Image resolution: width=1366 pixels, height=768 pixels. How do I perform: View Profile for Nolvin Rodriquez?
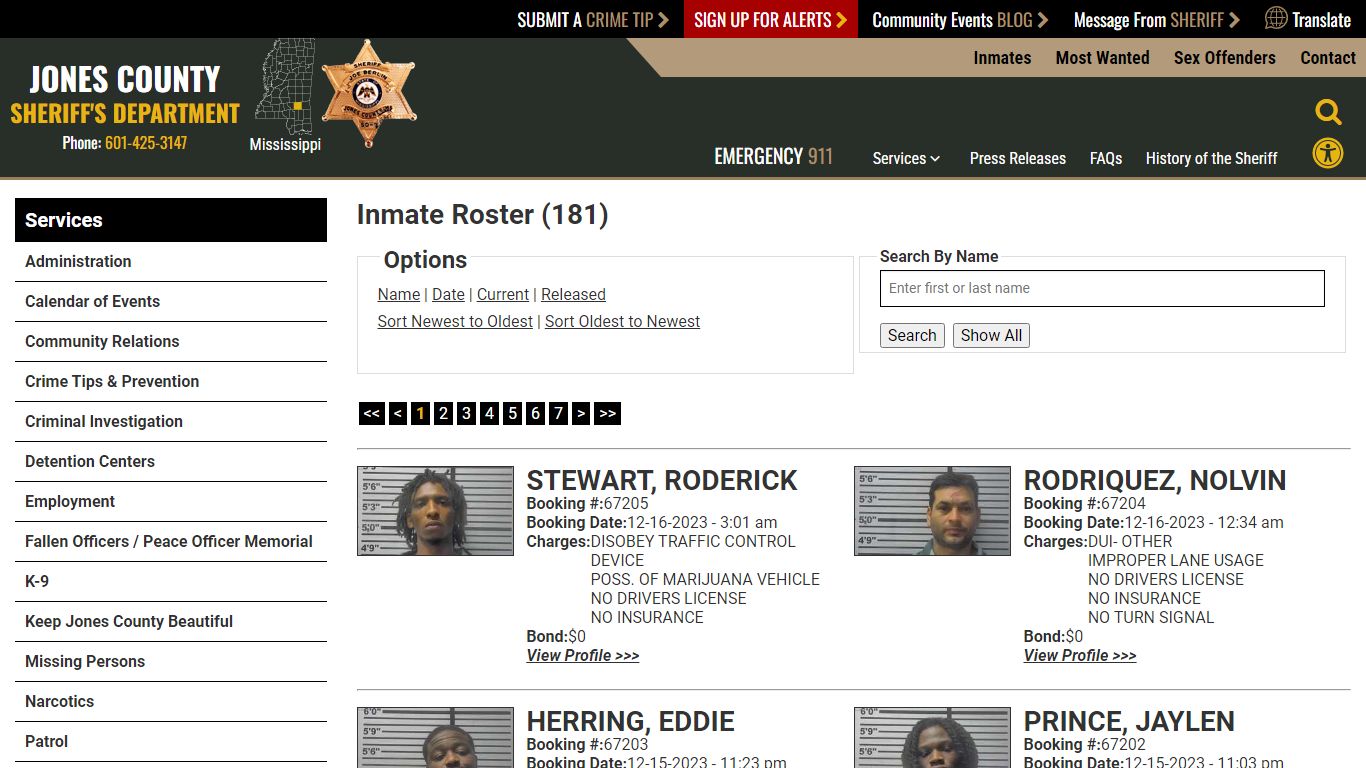pyautogui.click(x=1080, y=655)
